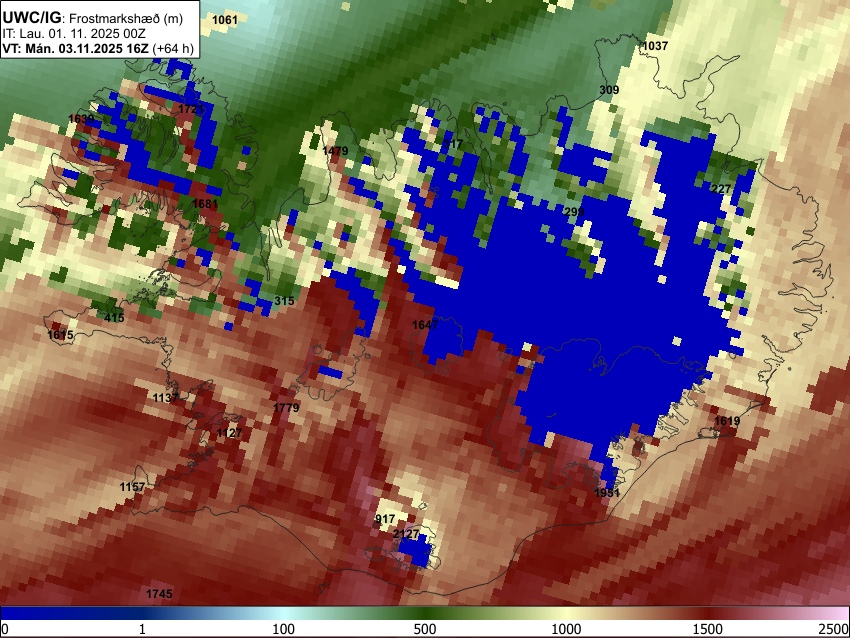The width and height of the screenshot is (850, 638).
Task: Click the initial time line 'IT: Lau. 01. 11. 2025 00Z'
Action: [x=74, y=34]
